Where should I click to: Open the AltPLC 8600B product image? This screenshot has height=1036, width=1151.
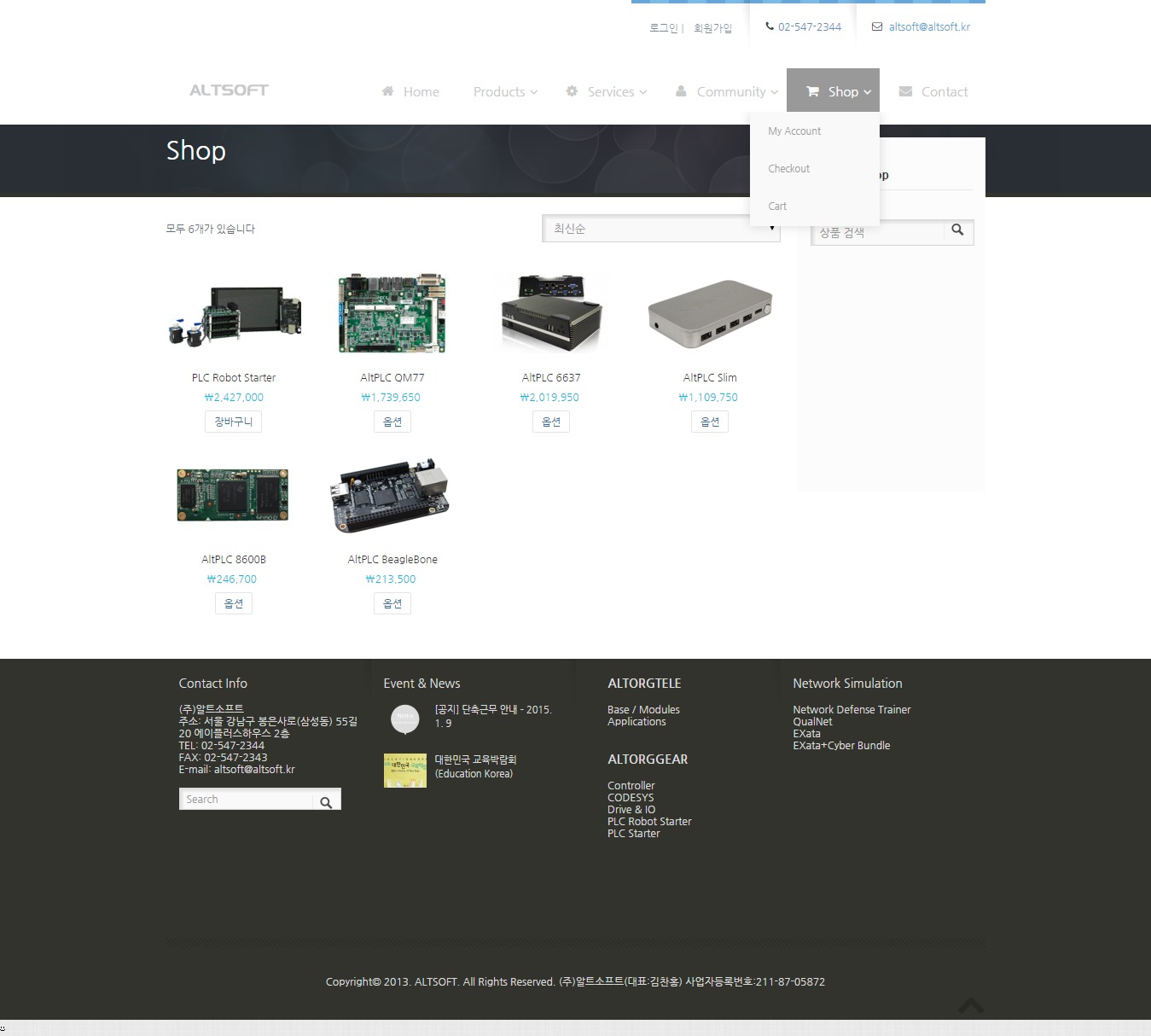(x=233, y=494)
